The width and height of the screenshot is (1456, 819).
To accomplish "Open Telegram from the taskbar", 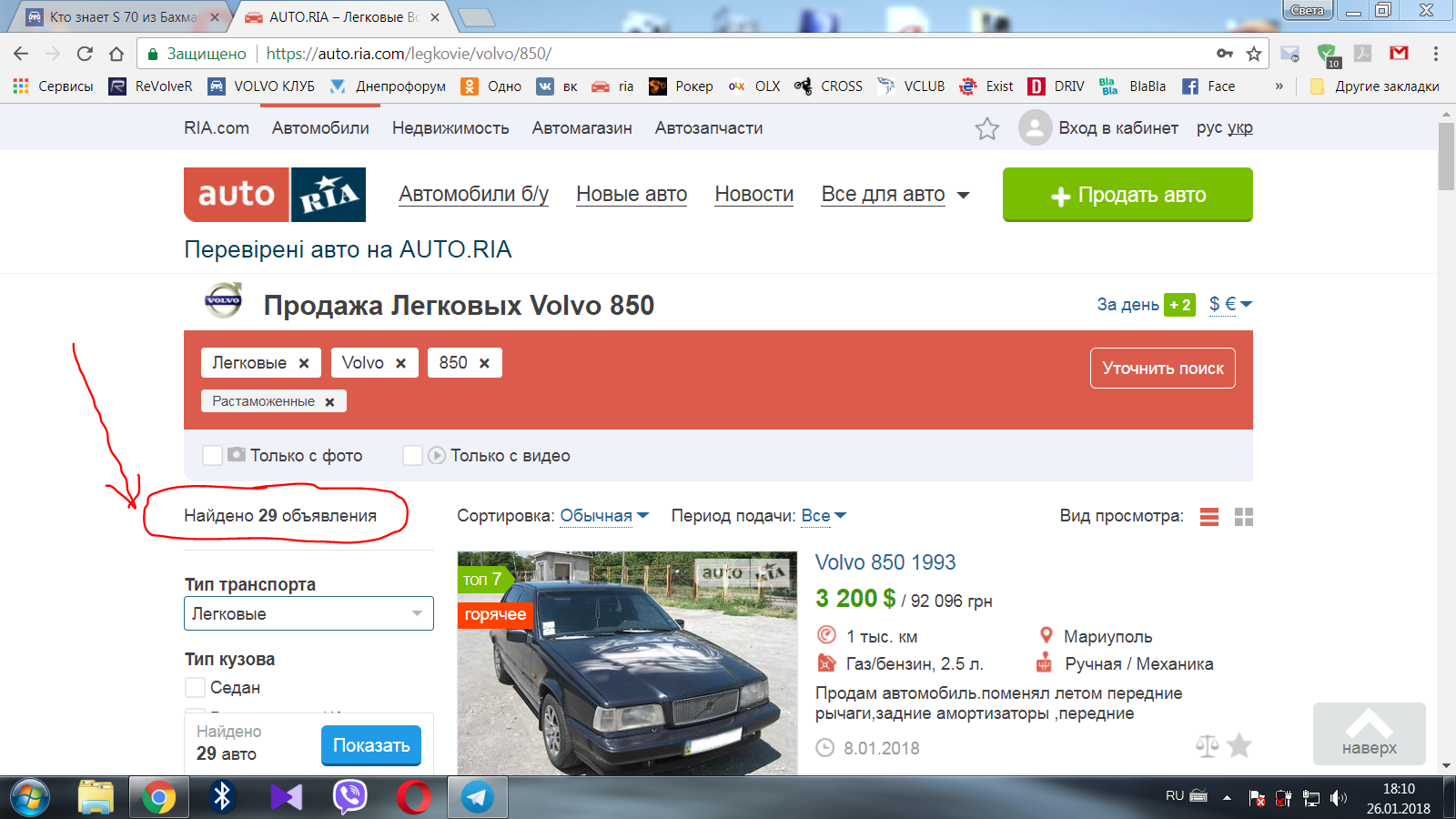I will (x=477, y=797).
